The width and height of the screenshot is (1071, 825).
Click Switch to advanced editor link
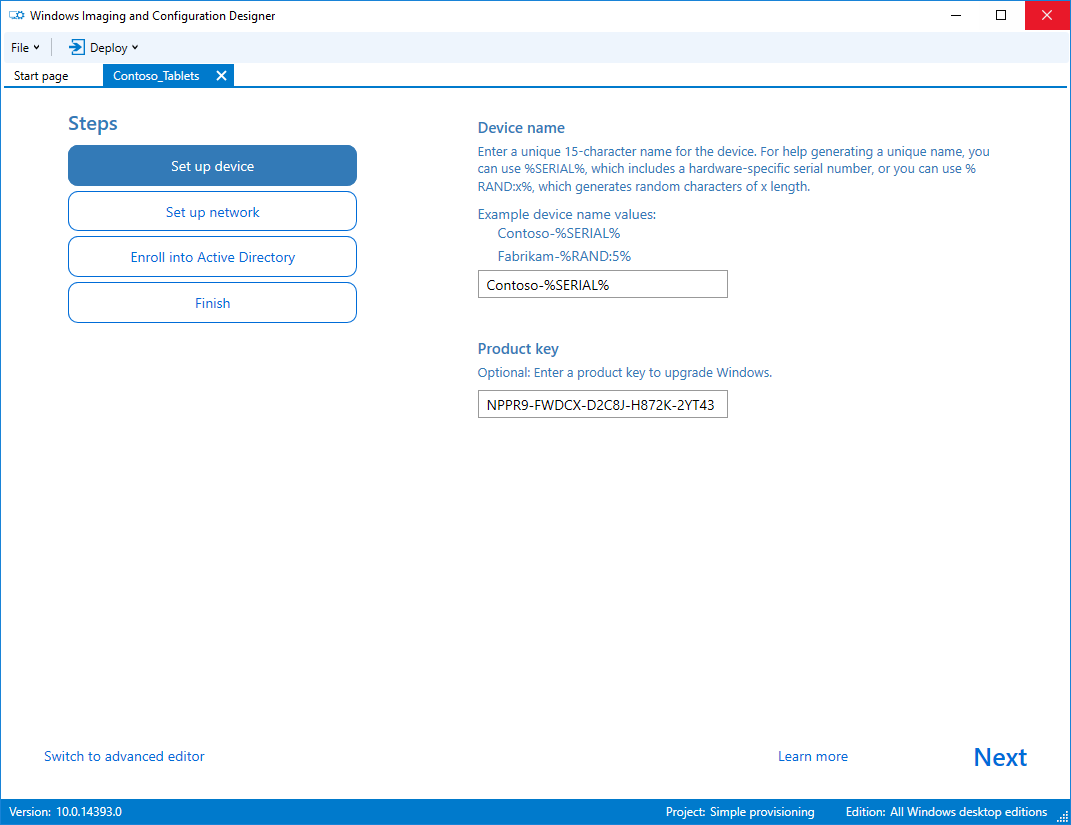click(x=124, y=756)
